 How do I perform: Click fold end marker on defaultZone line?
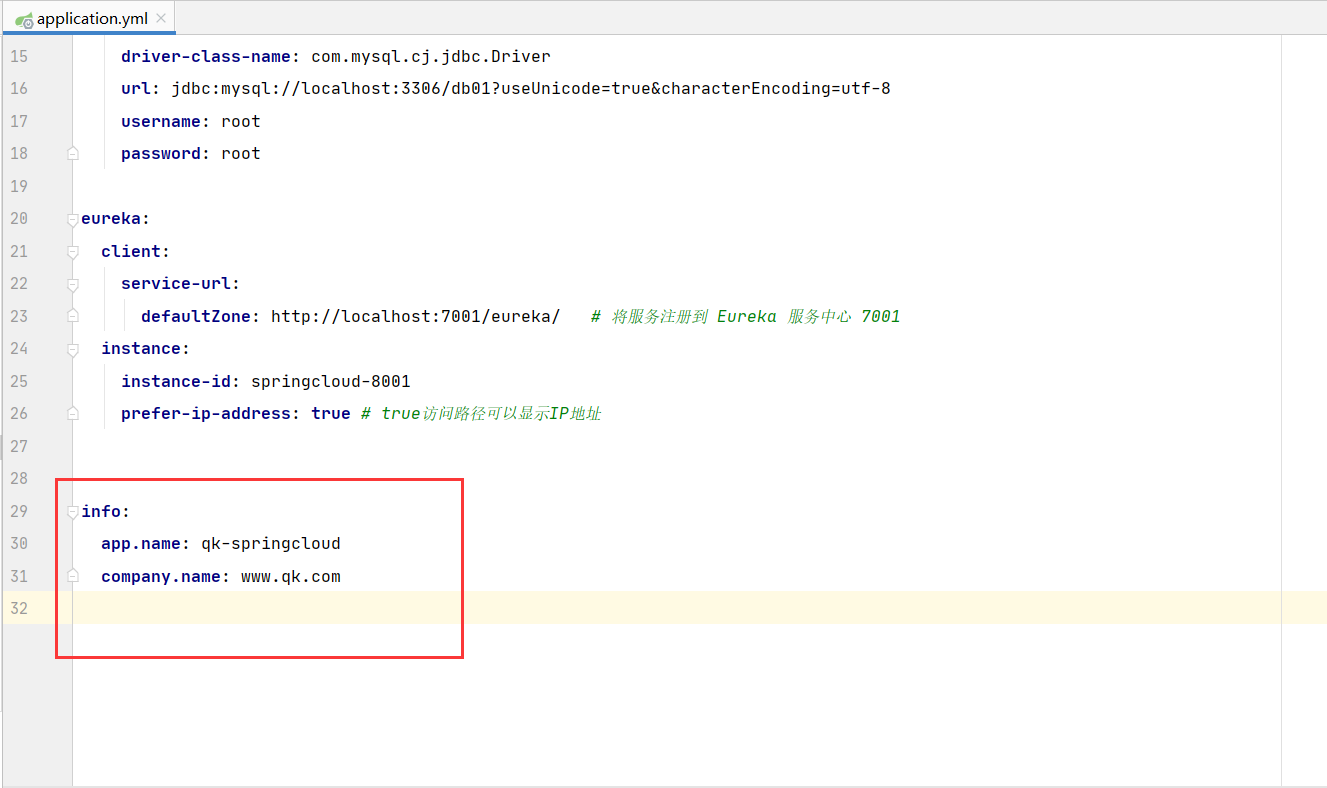coord(72,316)
